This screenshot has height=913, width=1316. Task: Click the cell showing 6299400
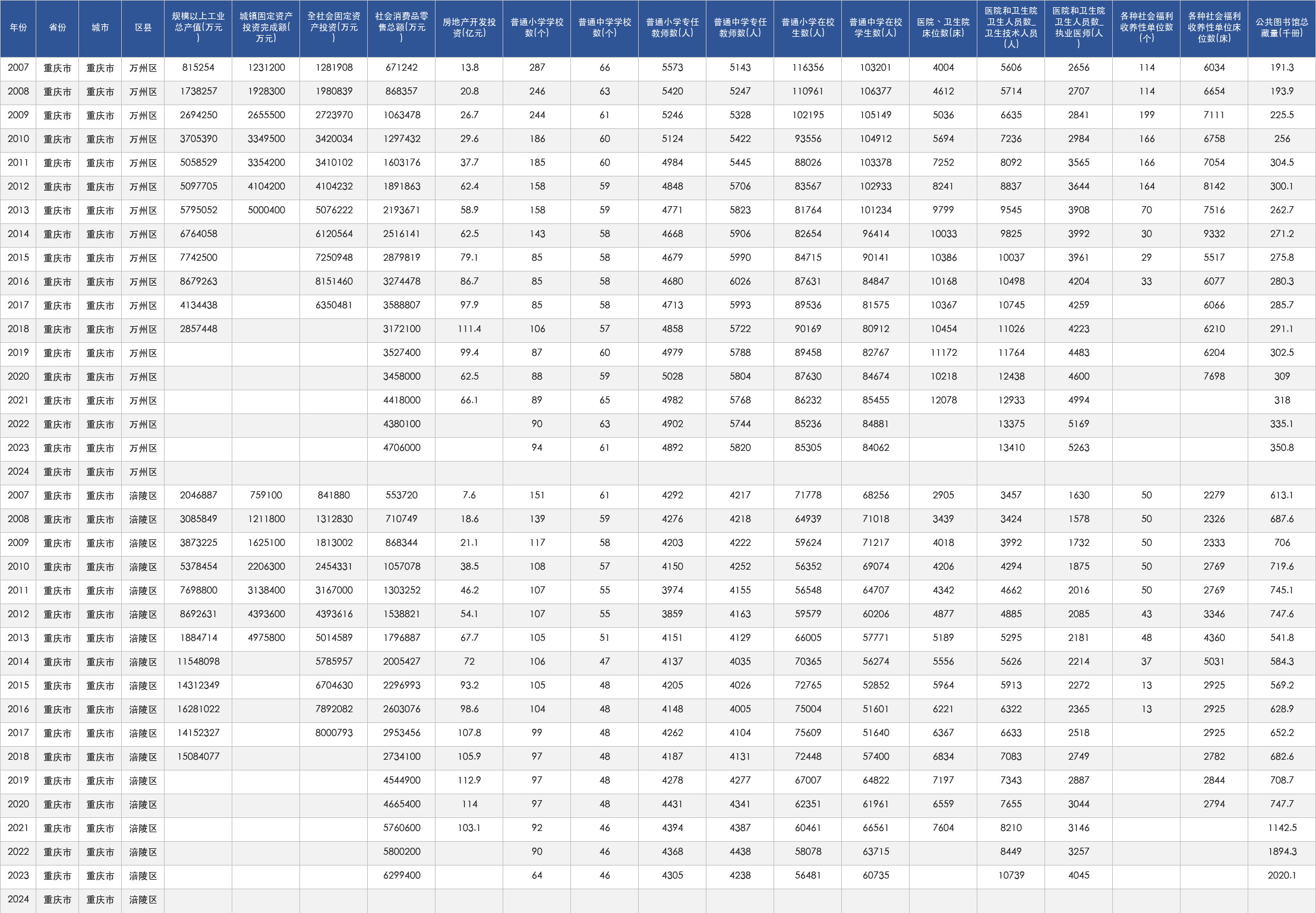[402, 876]
